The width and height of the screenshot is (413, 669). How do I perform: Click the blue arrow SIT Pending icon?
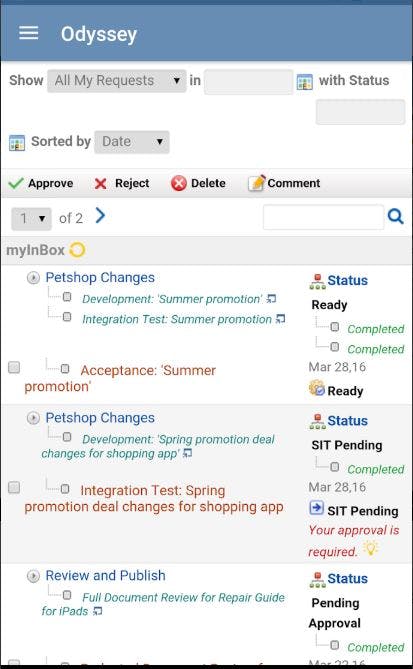317,508
